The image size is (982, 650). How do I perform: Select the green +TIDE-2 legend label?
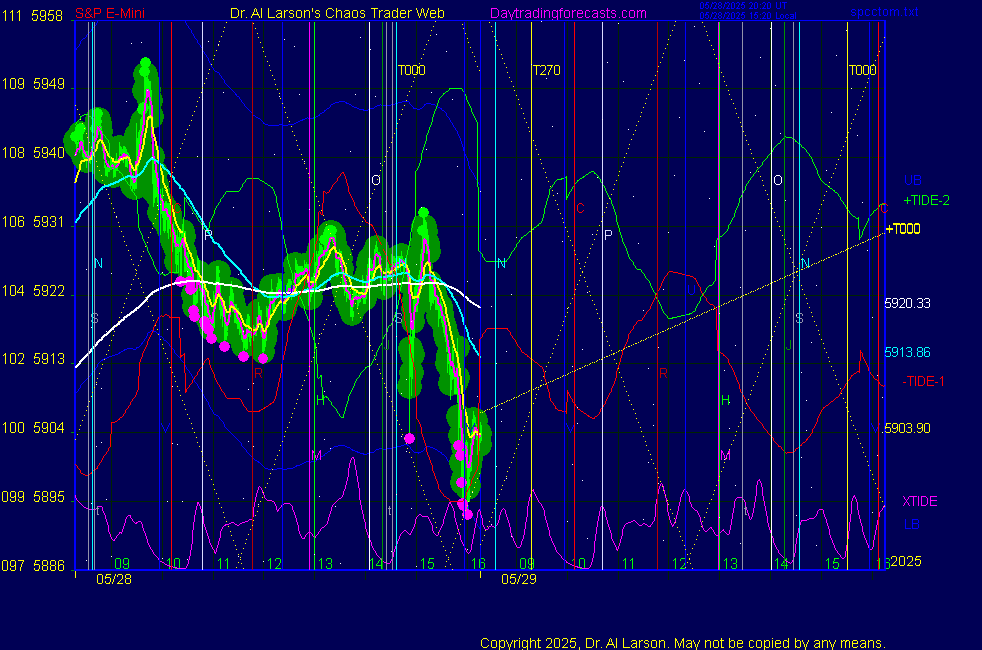click(926, 201)
